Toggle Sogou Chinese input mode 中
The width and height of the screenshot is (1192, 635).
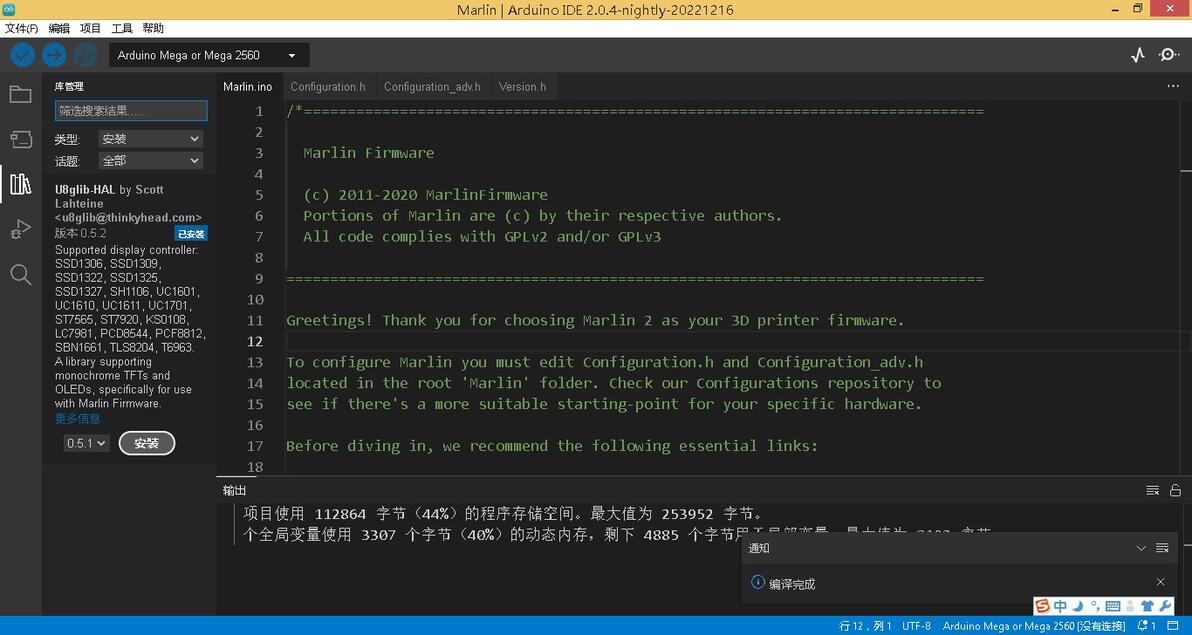coord(1060,606)
